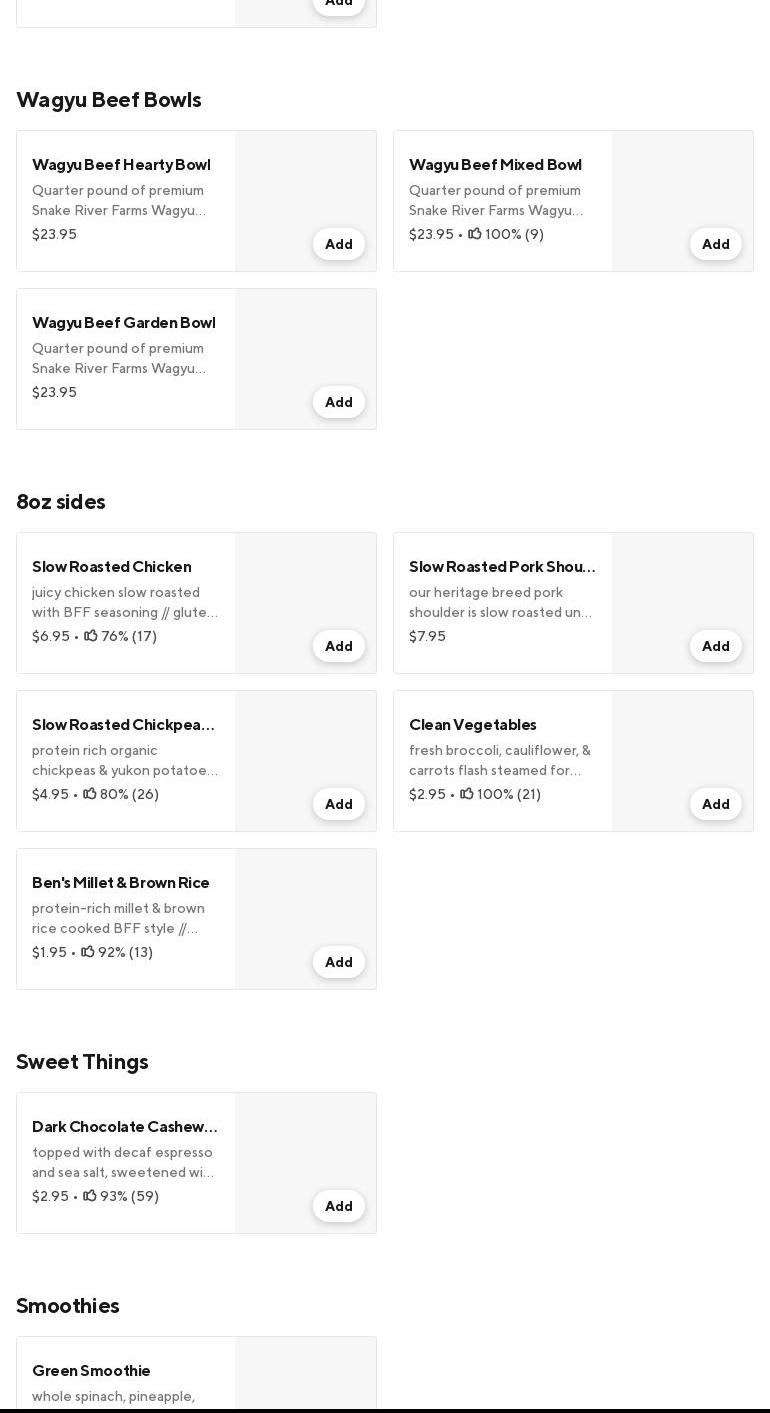Click thumbs-up rating icon for Slow Roasted Chicken
This screenshot has width=770, height=1413.
tap(91, 636)
